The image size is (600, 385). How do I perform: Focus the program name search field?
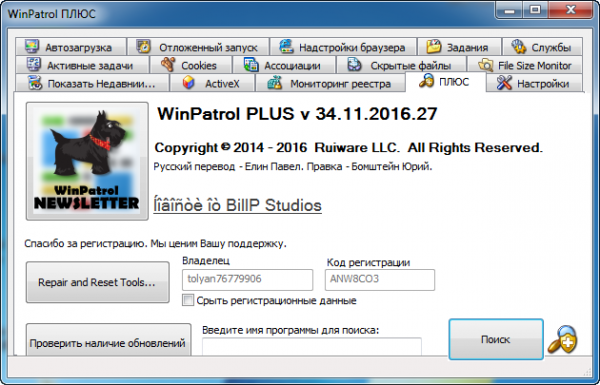pos(312,346)
